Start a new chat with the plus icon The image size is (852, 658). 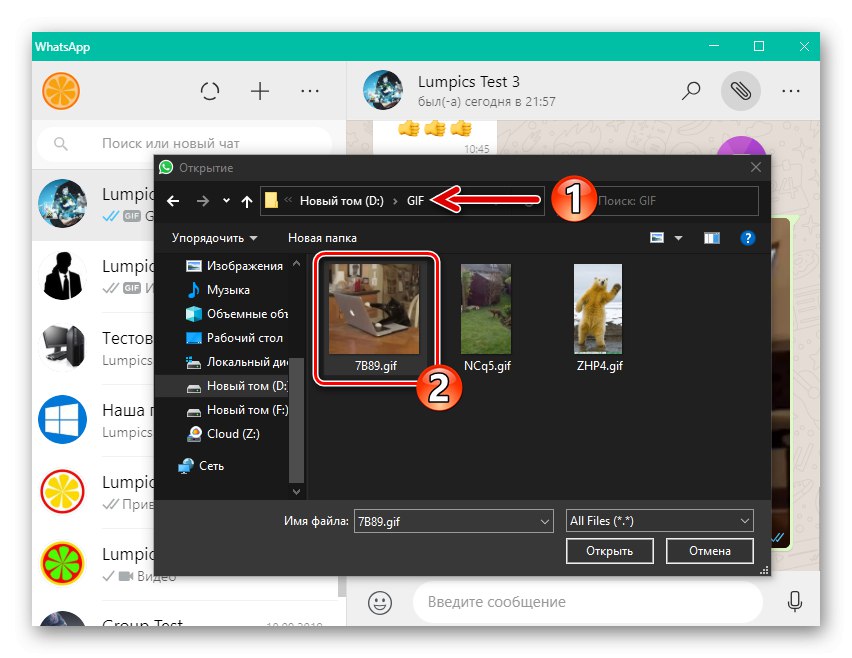click(x=259, y=90)
